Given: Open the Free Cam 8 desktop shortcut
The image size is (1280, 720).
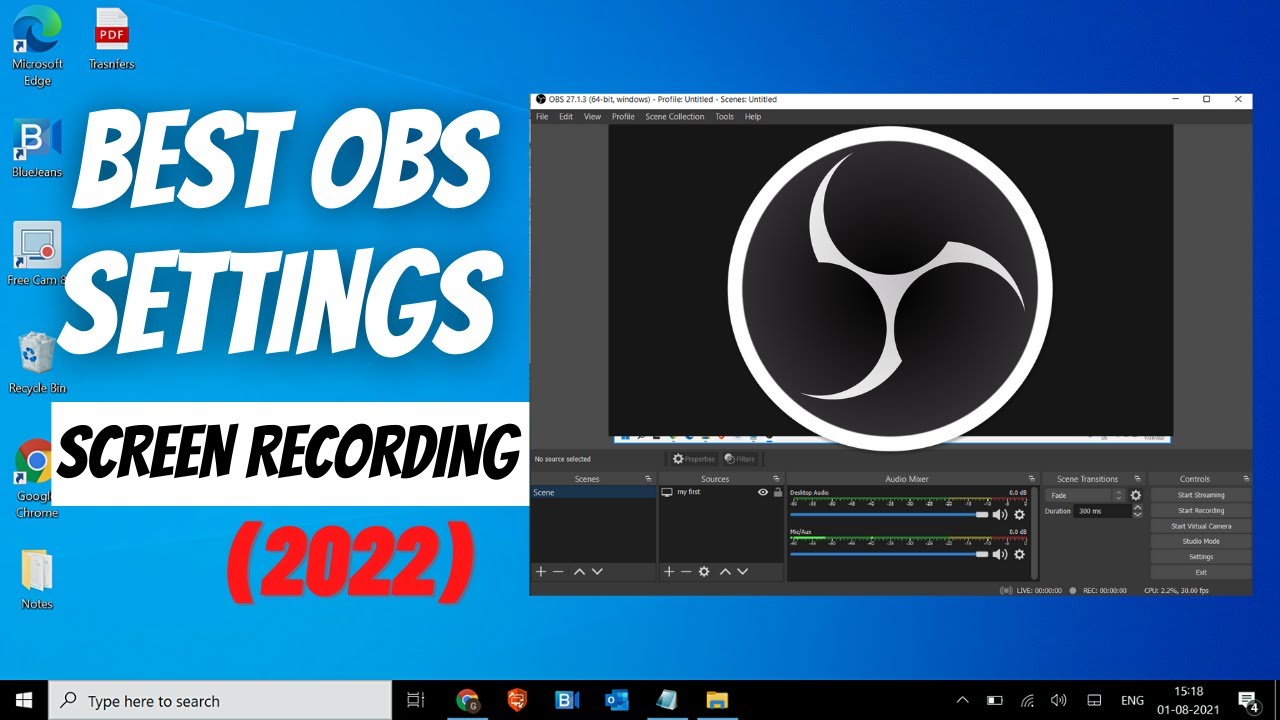Looking at the screenshot, I should 37,254.
